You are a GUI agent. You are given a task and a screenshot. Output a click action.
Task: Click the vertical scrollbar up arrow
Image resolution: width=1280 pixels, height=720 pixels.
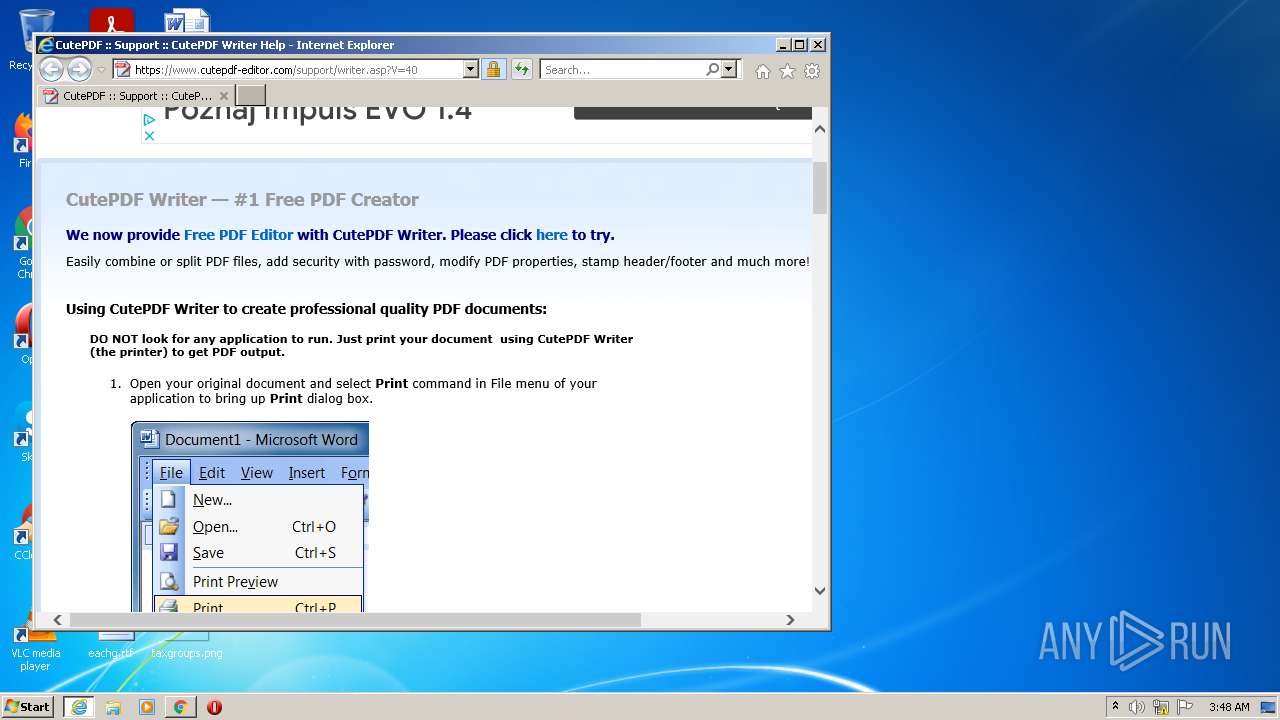(820, 129)
